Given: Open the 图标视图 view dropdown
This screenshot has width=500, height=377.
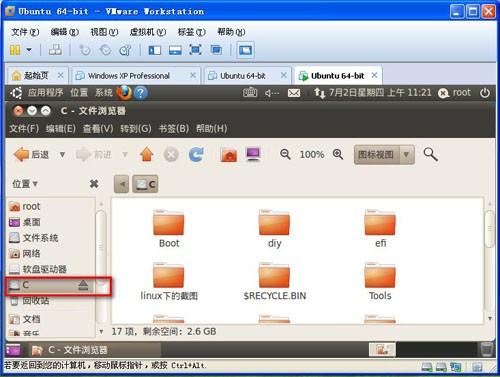Looking at the screenshot, I should [x=384, y=155].
